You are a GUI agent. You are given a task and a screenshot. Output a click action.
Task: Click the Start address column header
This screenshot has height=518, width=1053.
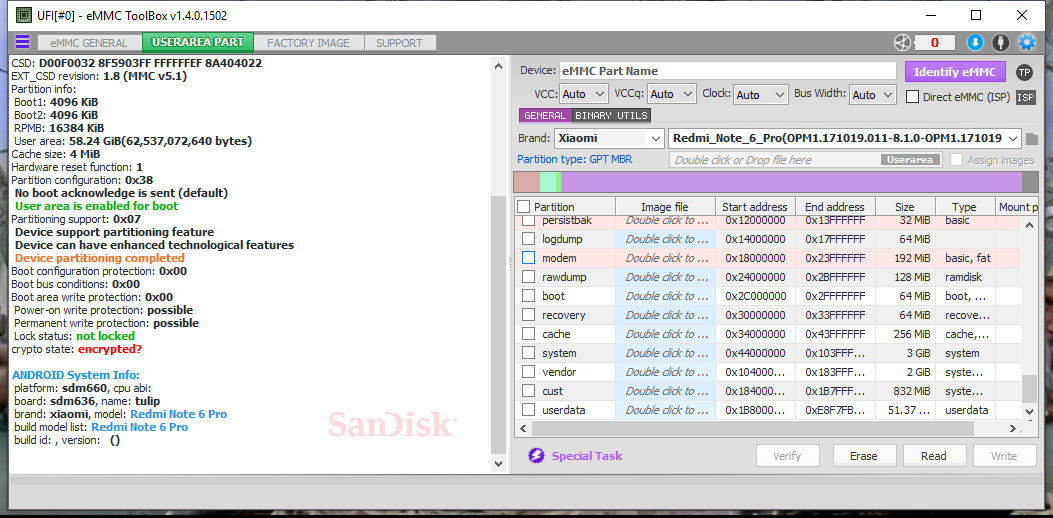(x=755, y=207)
